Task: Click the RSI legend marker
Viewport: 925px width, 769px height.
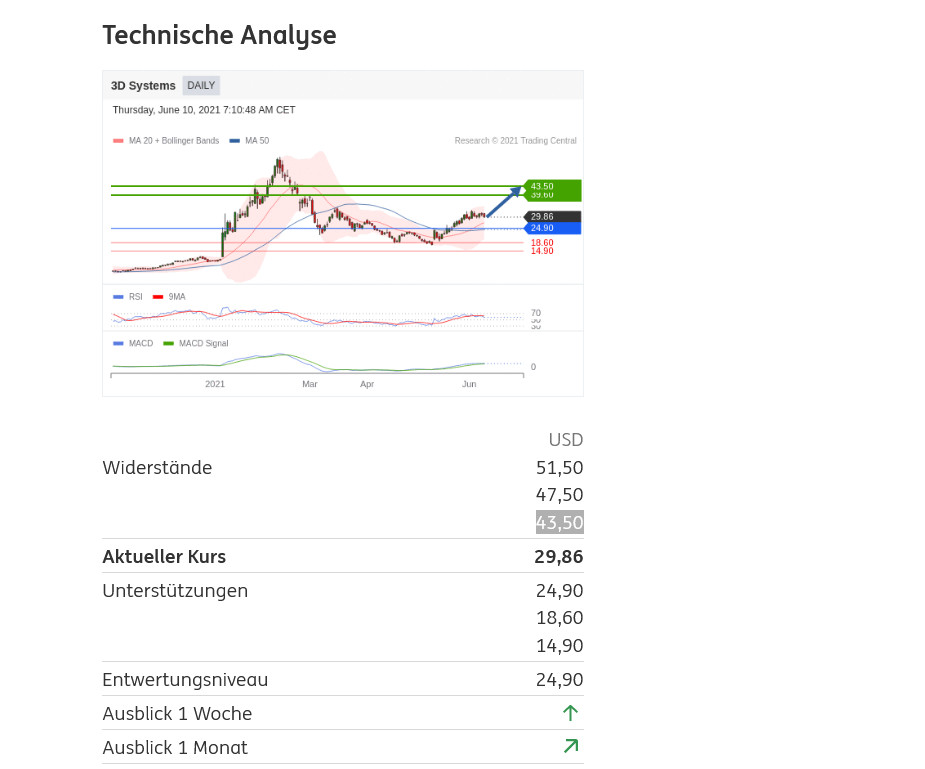Action: pos(118,297)
